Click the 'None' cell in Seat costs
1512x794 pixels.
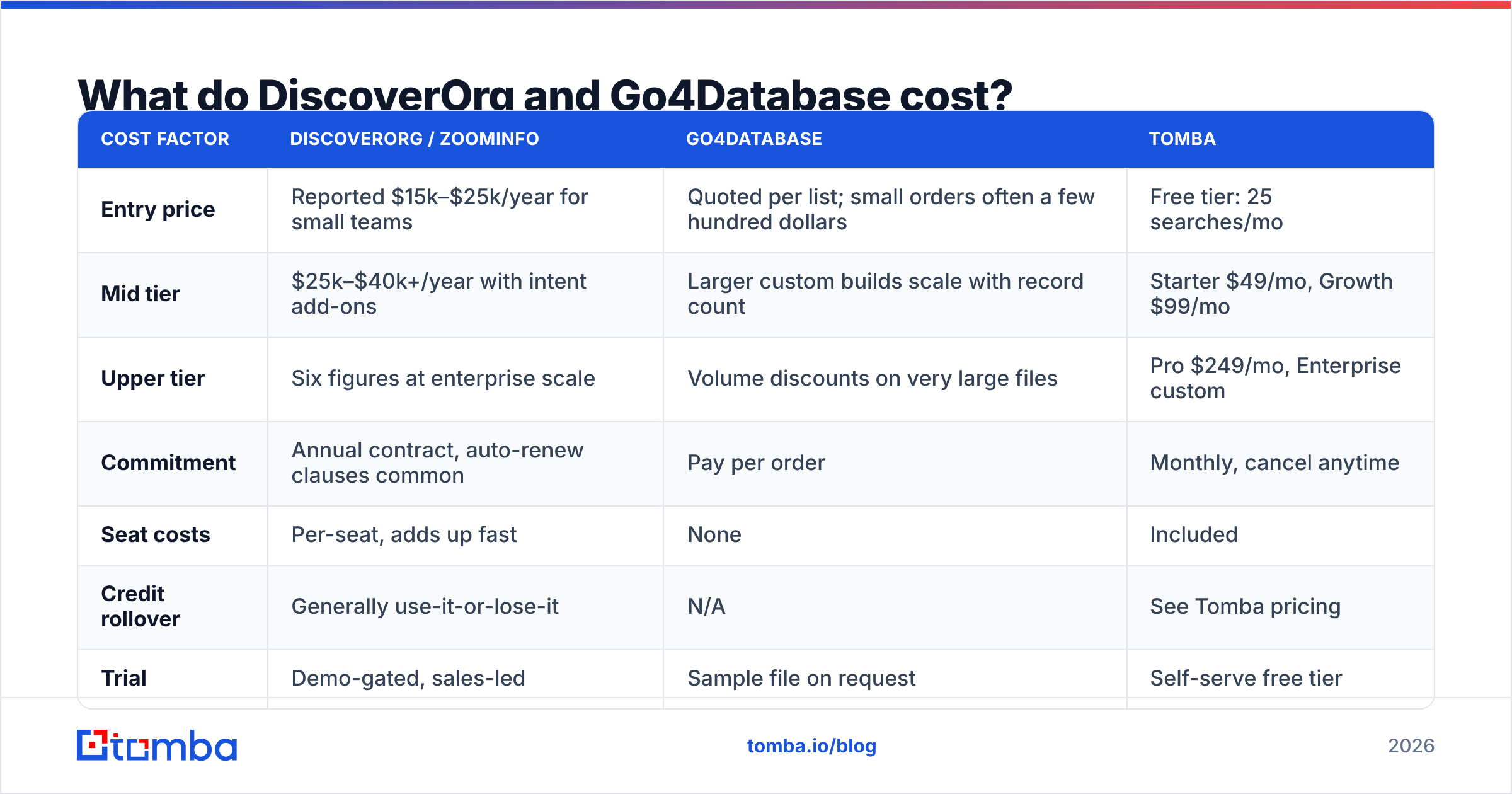click(714, 534)
